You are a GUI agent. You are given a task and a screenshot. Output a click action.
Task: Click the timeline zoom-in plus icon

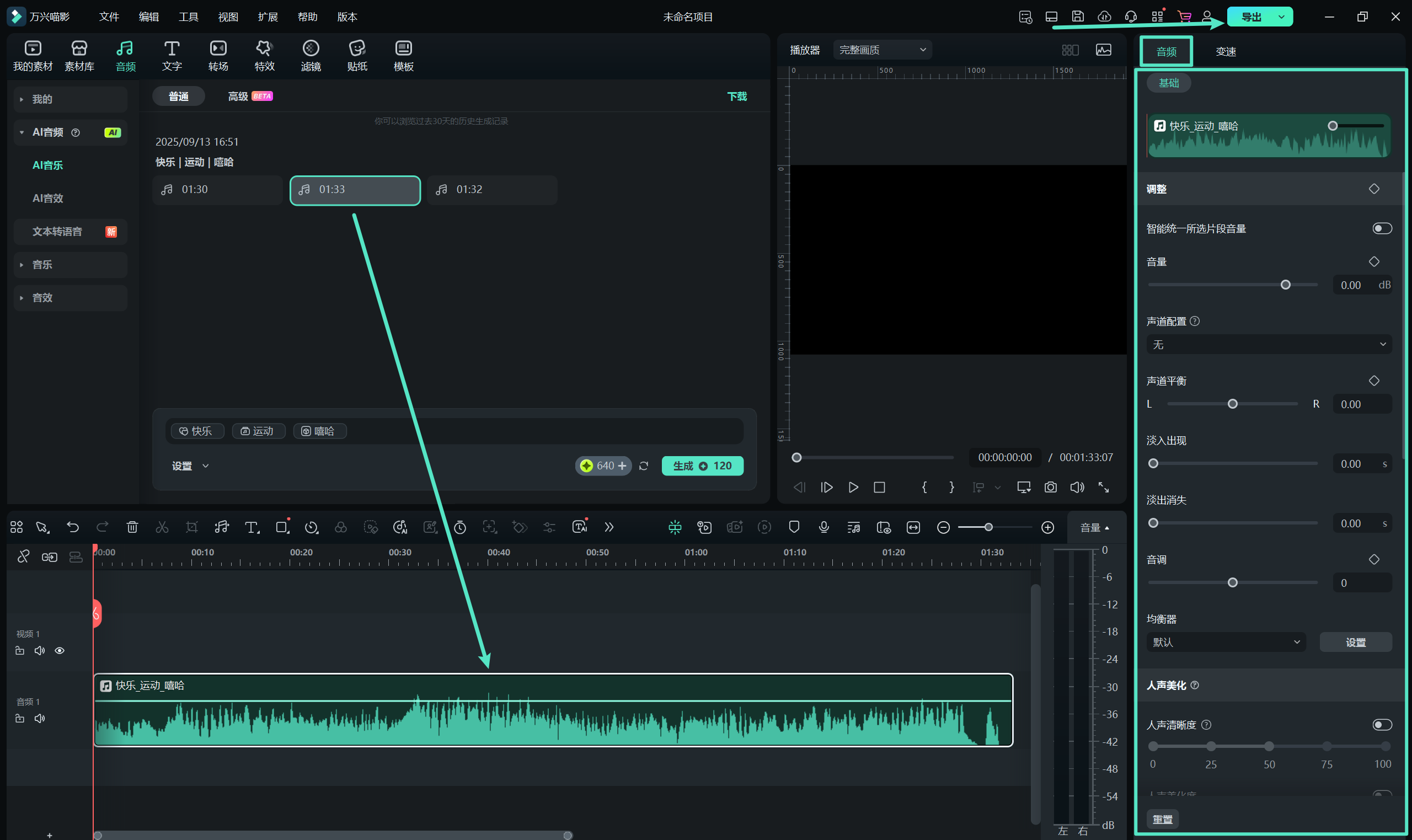tap(1047, 527)
